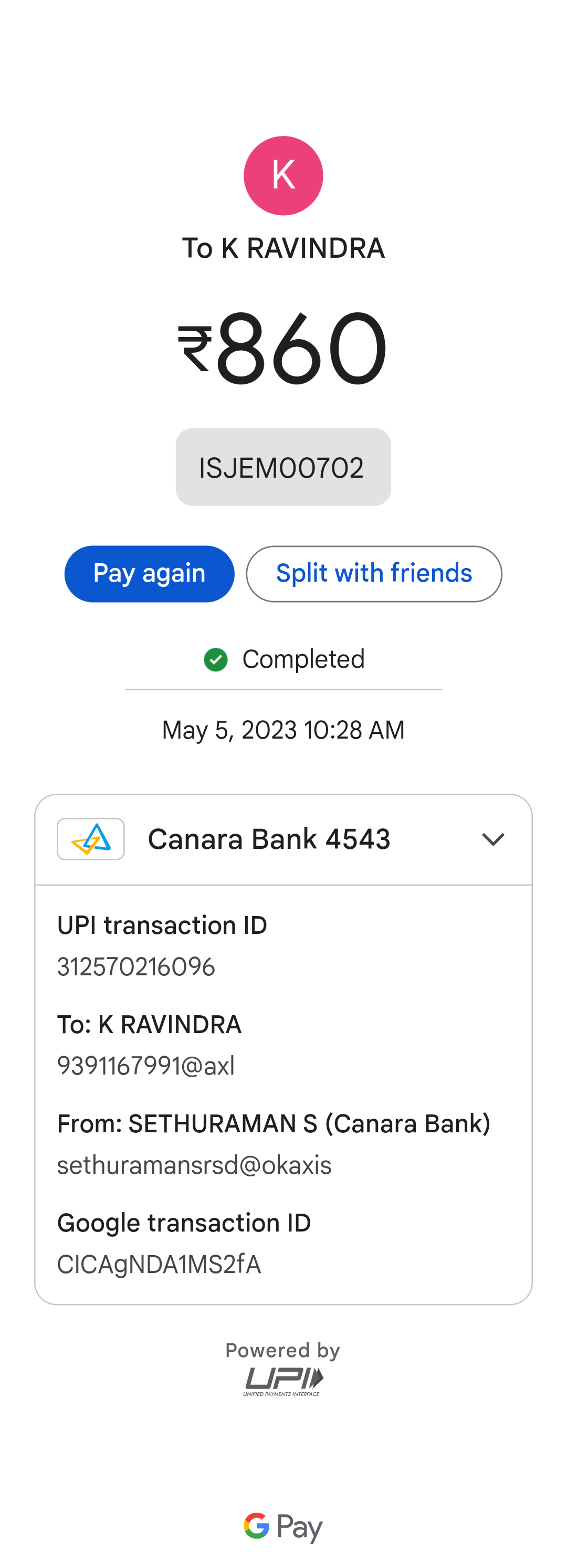Click the May 5, 2023 timestamp
This screenshot has width=567, height=1568.
283,730
